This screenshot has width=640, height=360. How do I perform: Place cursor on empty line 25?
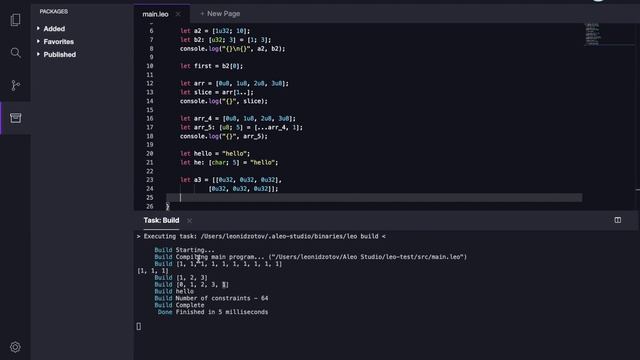[x=374, y=198]
